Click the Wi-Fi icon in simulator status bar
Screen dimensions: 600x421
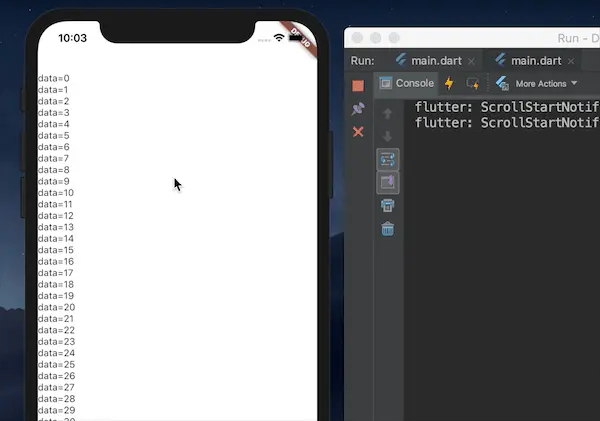click(x=279, y=38)
